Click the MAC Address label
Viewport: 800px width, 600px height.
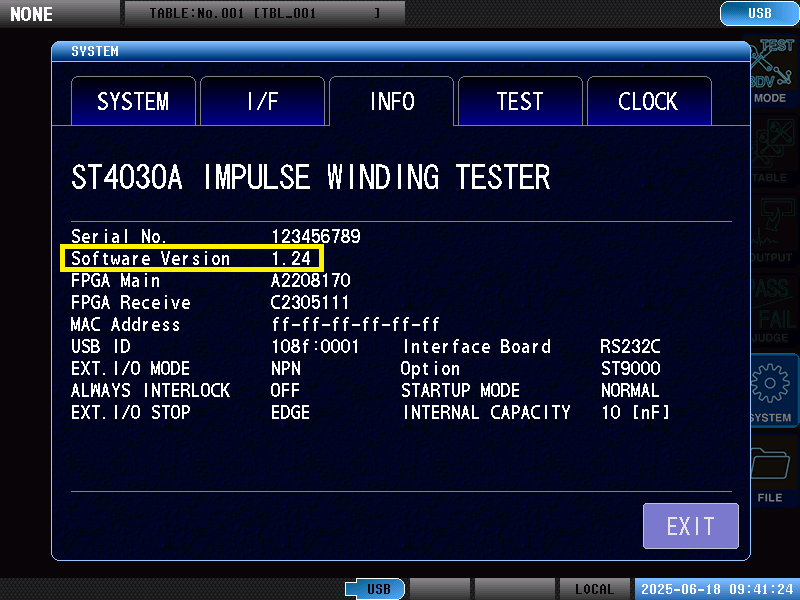pyautogui.click(x=126, y=324)
